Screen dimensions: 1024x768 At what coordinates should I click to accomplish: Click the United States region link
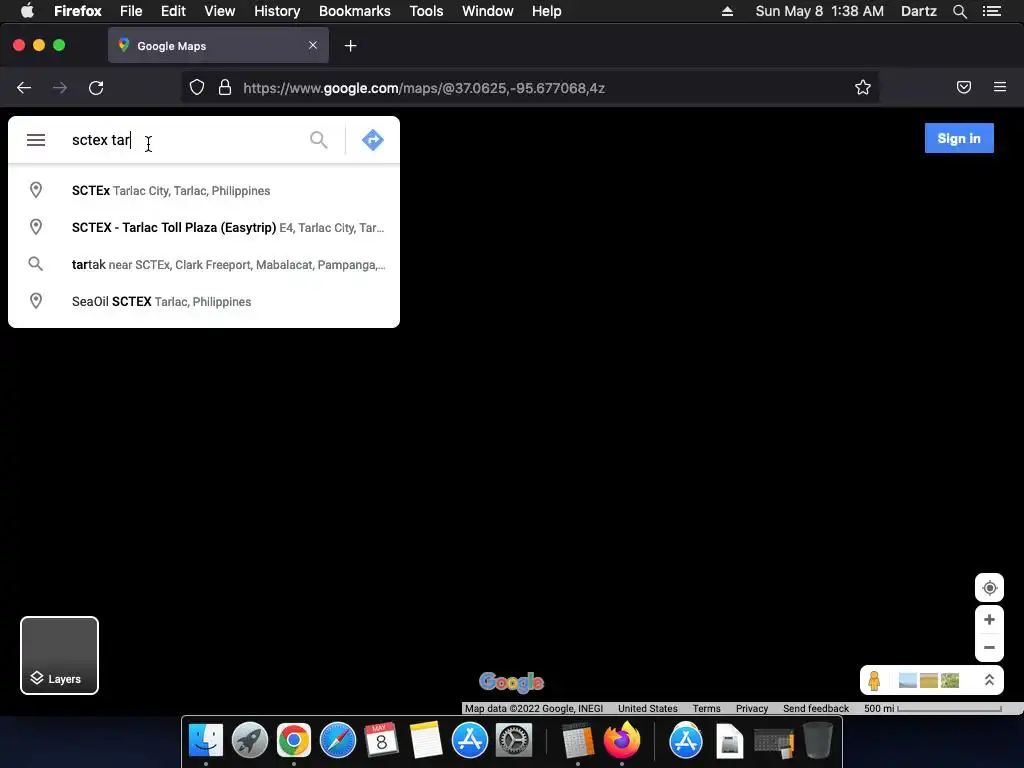pyautogui.click(x=648, y=709)
